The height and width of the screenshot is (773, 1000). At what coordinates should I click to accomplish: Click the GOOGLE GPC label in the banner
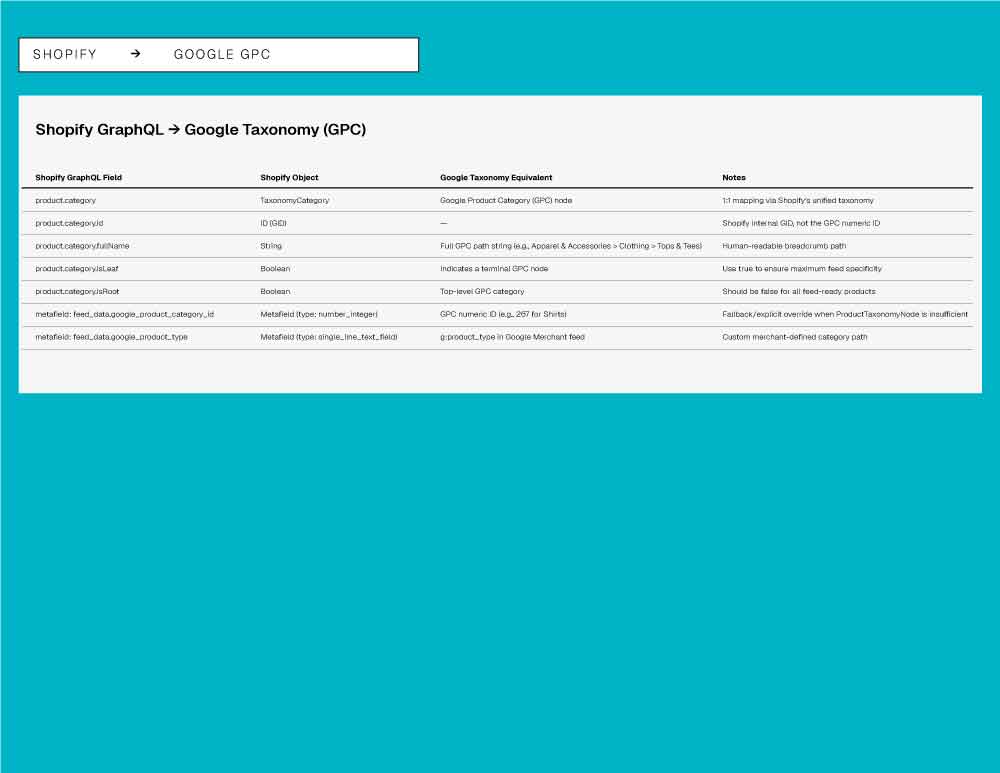click(x=222, y=54)
